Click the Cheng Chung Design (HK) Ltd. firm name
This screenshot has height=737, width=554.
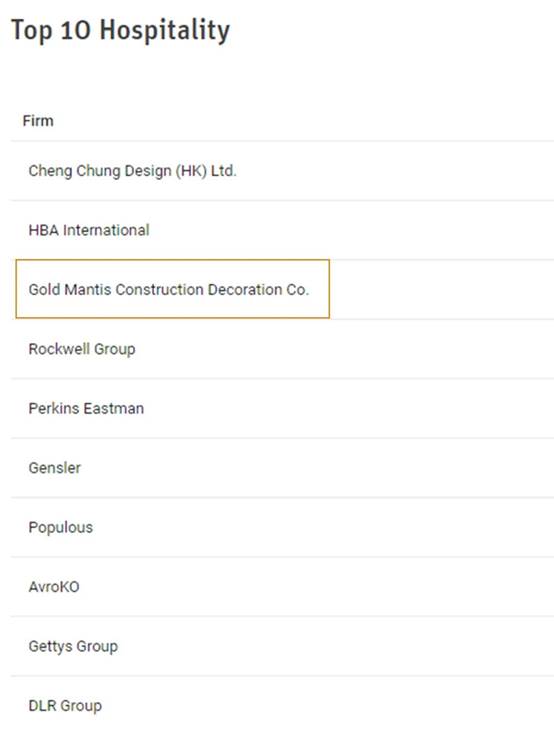point(132,171)
